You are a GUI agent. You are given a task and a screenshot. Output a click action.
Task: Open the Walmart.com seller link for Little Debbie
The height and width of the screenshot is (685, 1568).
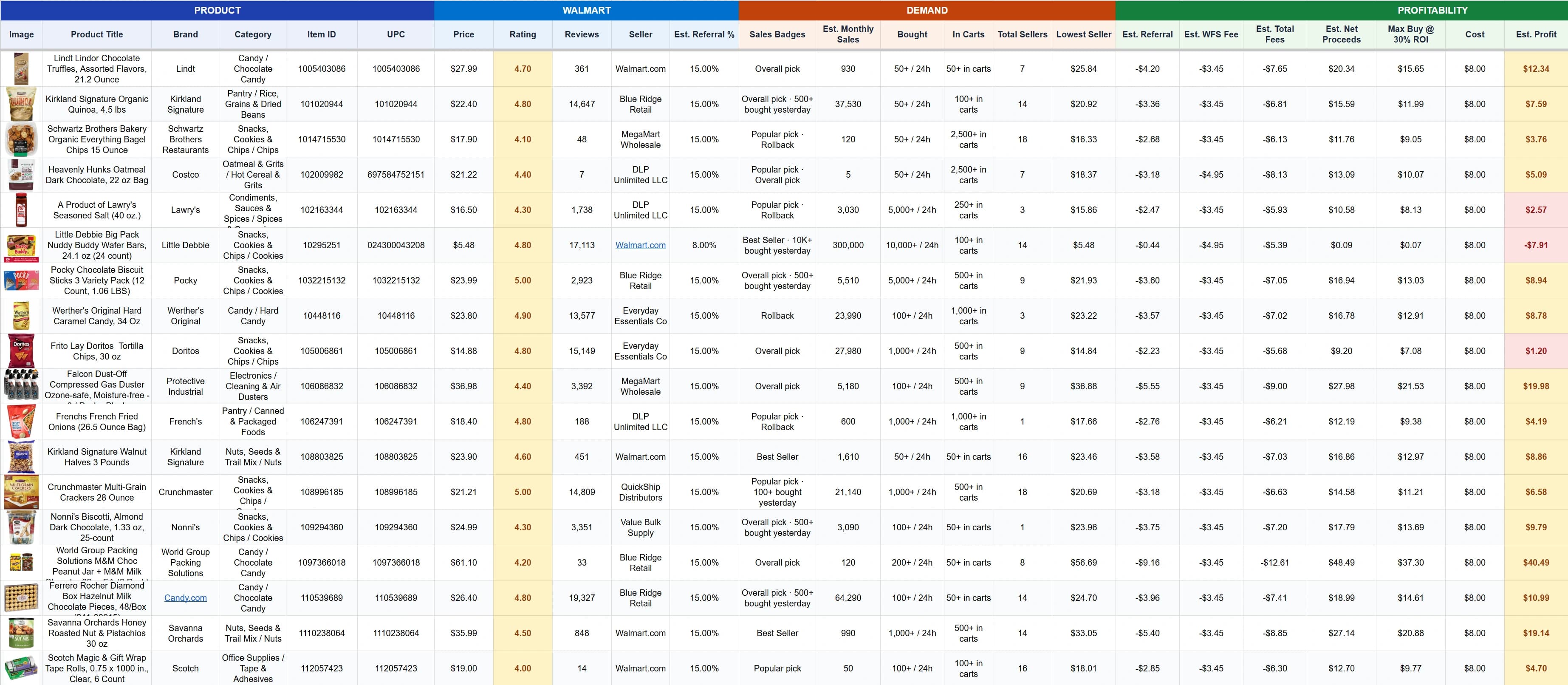coord(640,245)
